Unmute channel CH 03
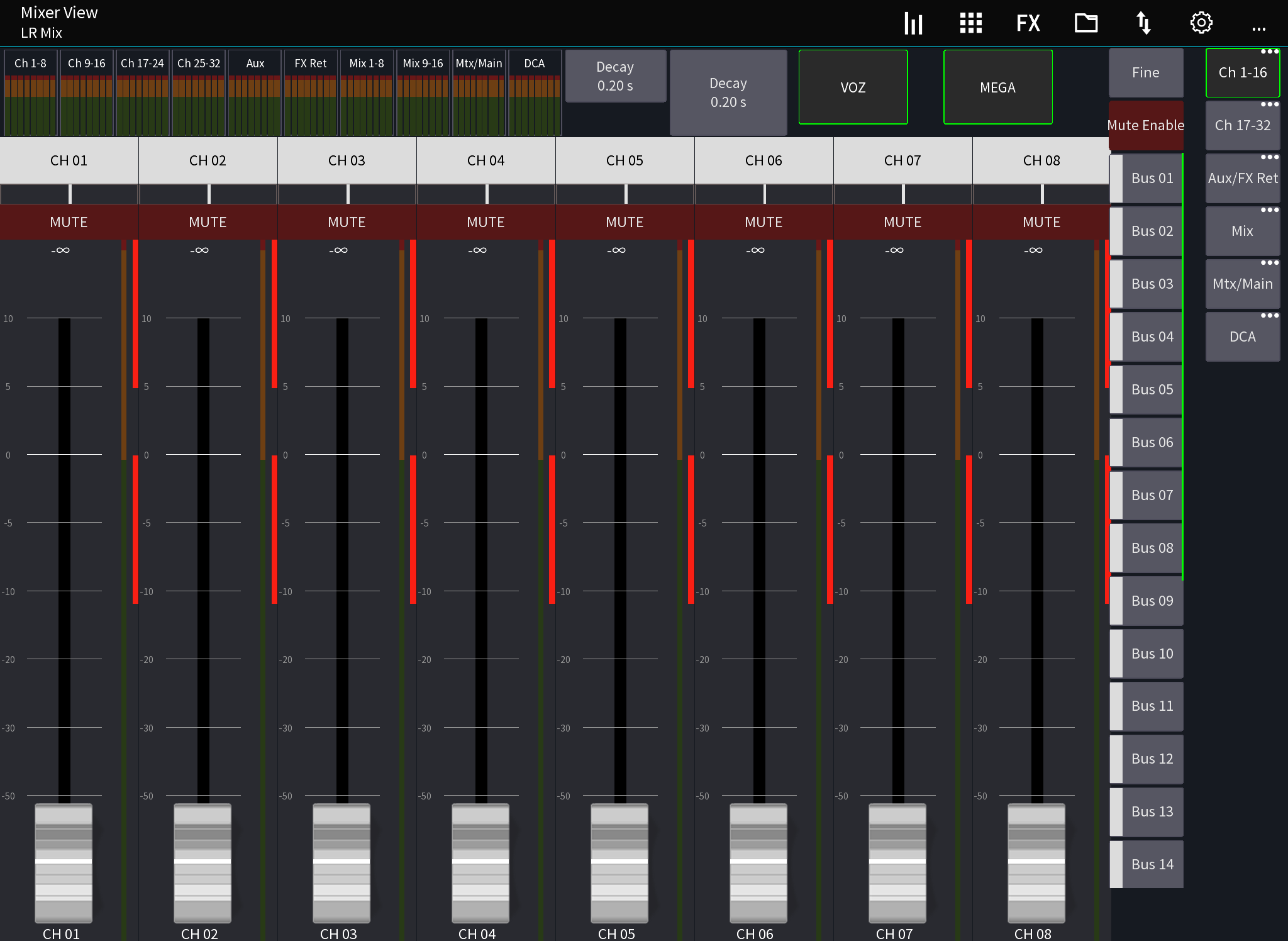Screen dimensions: 1288x941 click(x=347, y=222)
